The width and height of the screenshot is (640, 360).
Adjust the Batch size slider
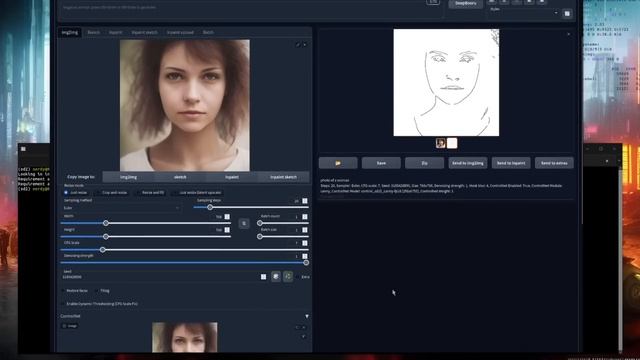283,237
